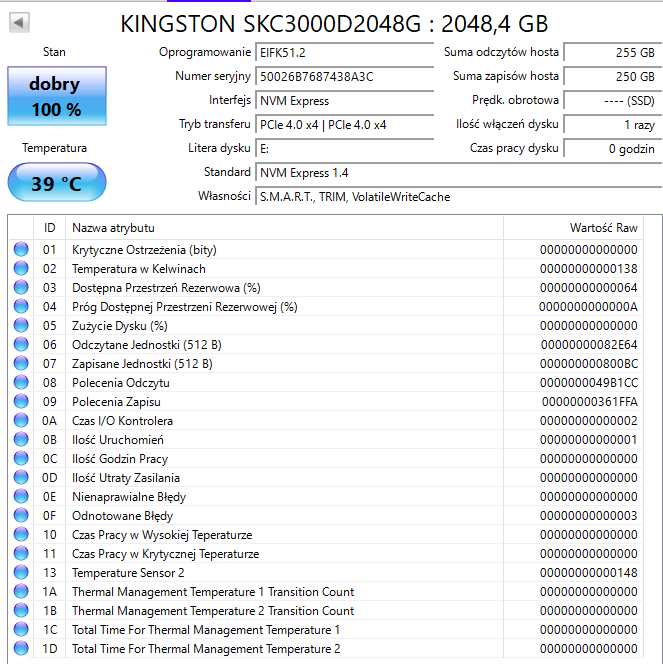Select attribute name 'Ilość Uruchomień'
Image resolution: width=663 pixels, height=664 pixels.
(x=118, y=440)
